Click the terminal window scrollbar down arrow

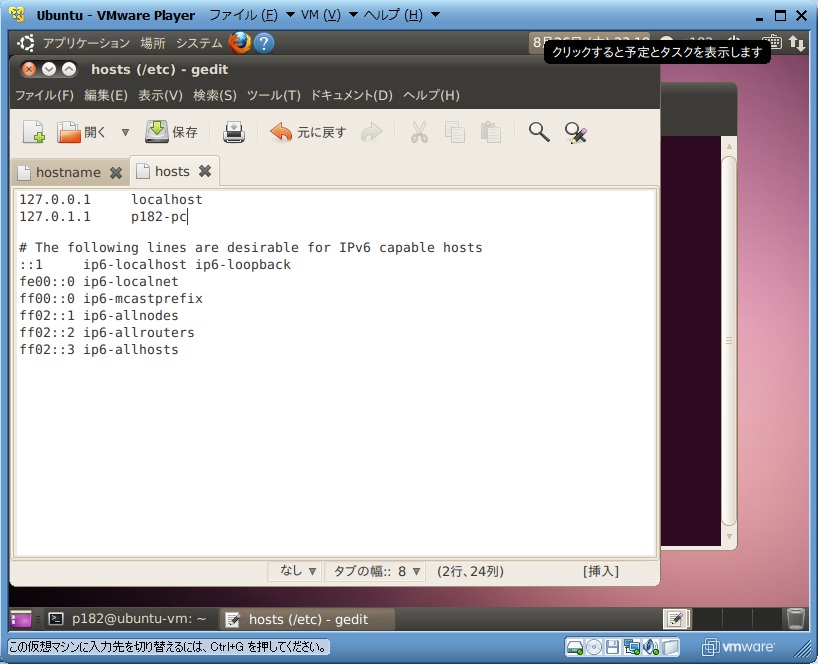coord(729,536)
